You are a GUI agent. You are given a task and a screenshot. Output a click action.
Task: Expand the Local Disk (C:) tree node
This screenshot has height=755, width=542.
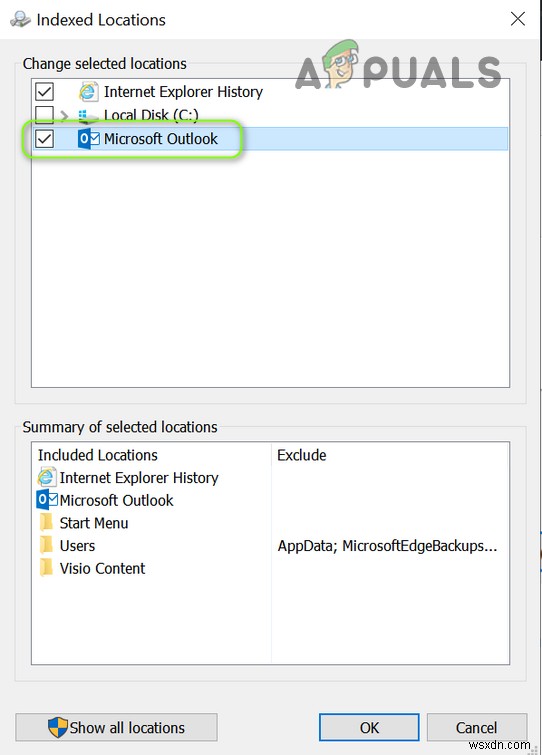tap(64, 116)
